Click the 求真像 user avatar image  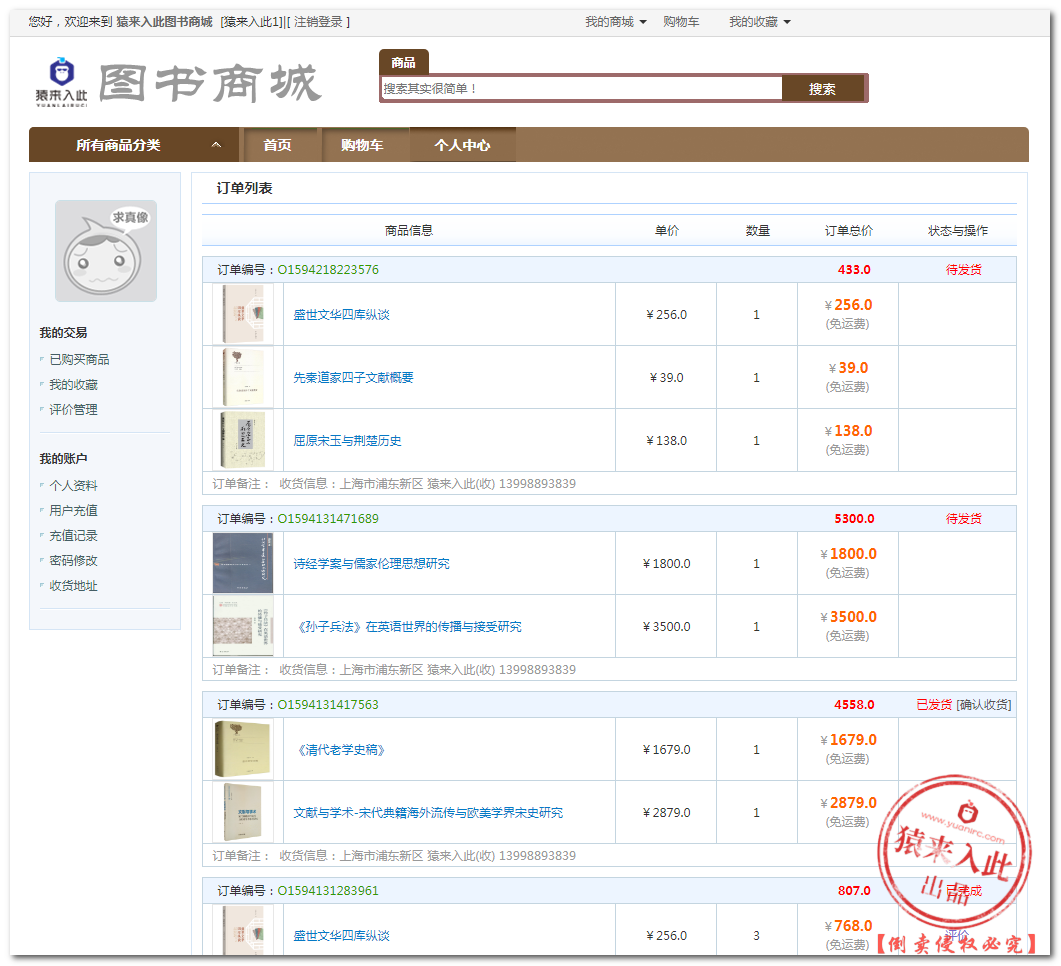(106, 251)
